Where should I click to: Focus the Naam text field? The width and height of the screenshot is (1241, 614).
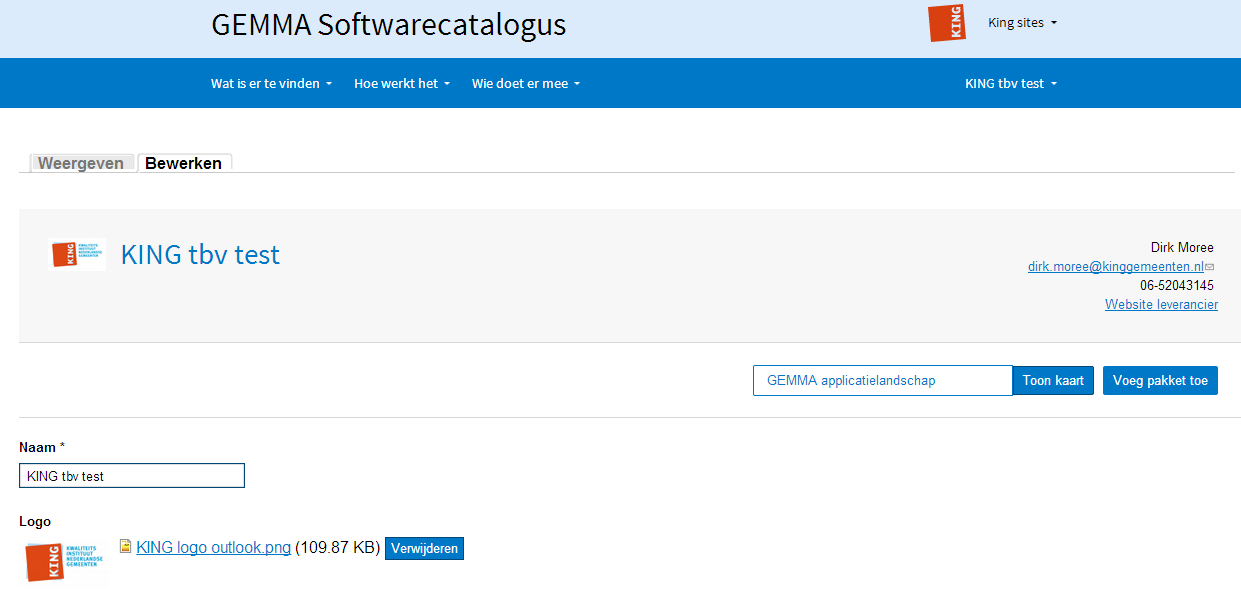132,476
